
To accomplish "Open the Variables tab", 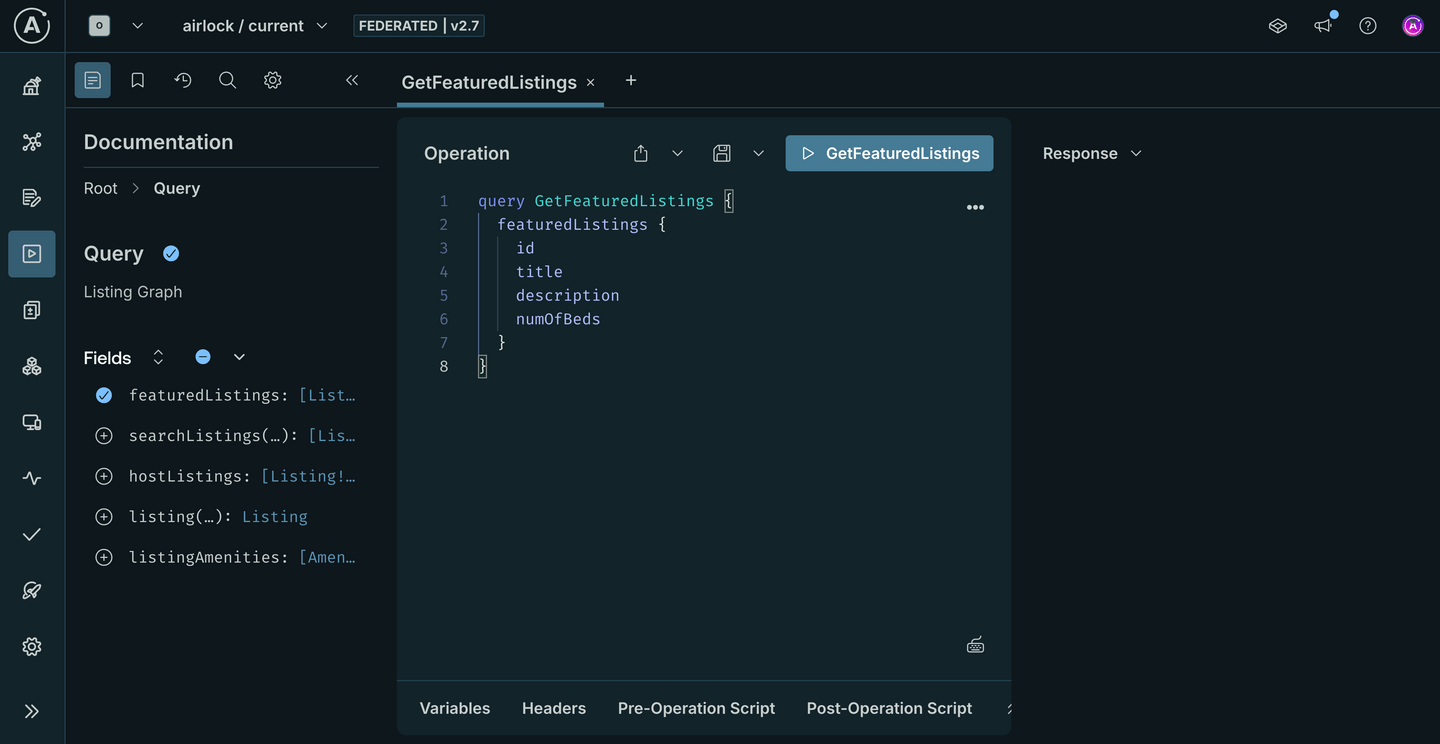I will (x=455, y=708).
